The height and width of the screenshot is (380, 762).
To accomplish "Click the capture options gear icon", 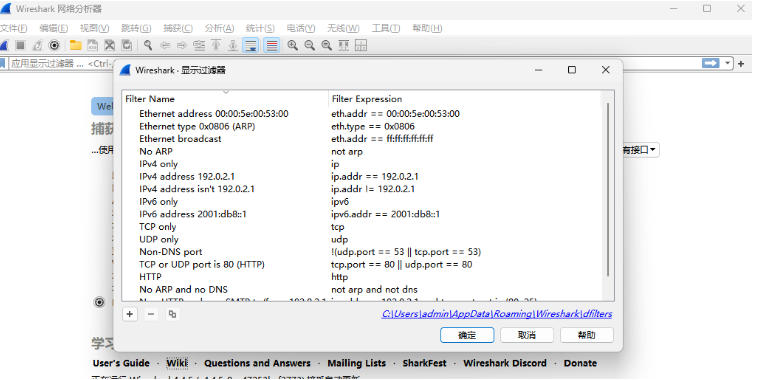I will pyautogui.click(x=54, y=46).
